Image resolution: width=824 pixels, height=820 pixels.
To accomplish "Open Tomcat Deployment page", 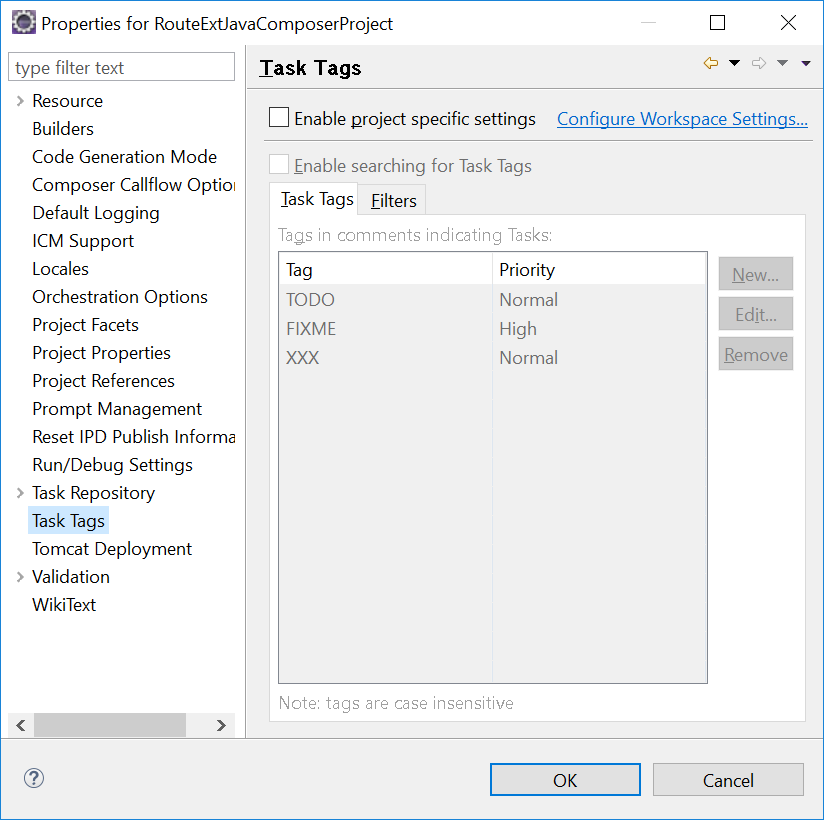I will point(112,549).
